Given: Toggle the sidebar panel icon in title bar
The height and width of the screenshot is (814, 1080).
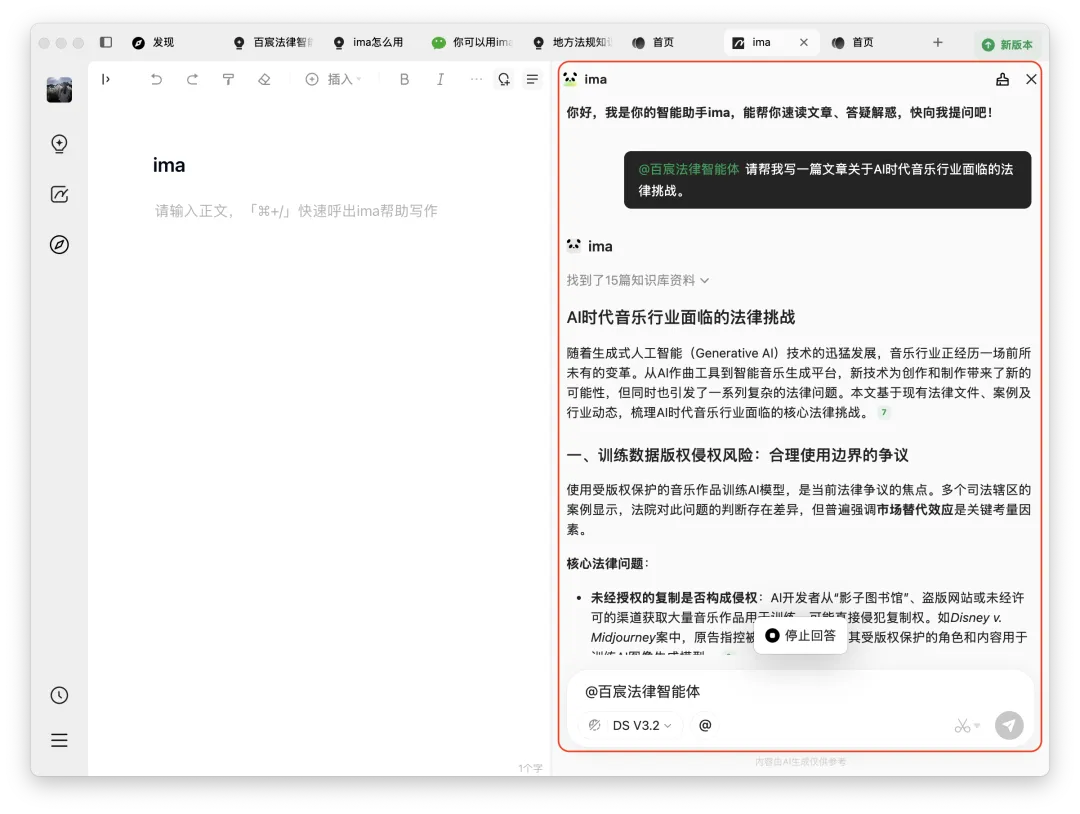Looking at the screenshot, I should 106,42.
